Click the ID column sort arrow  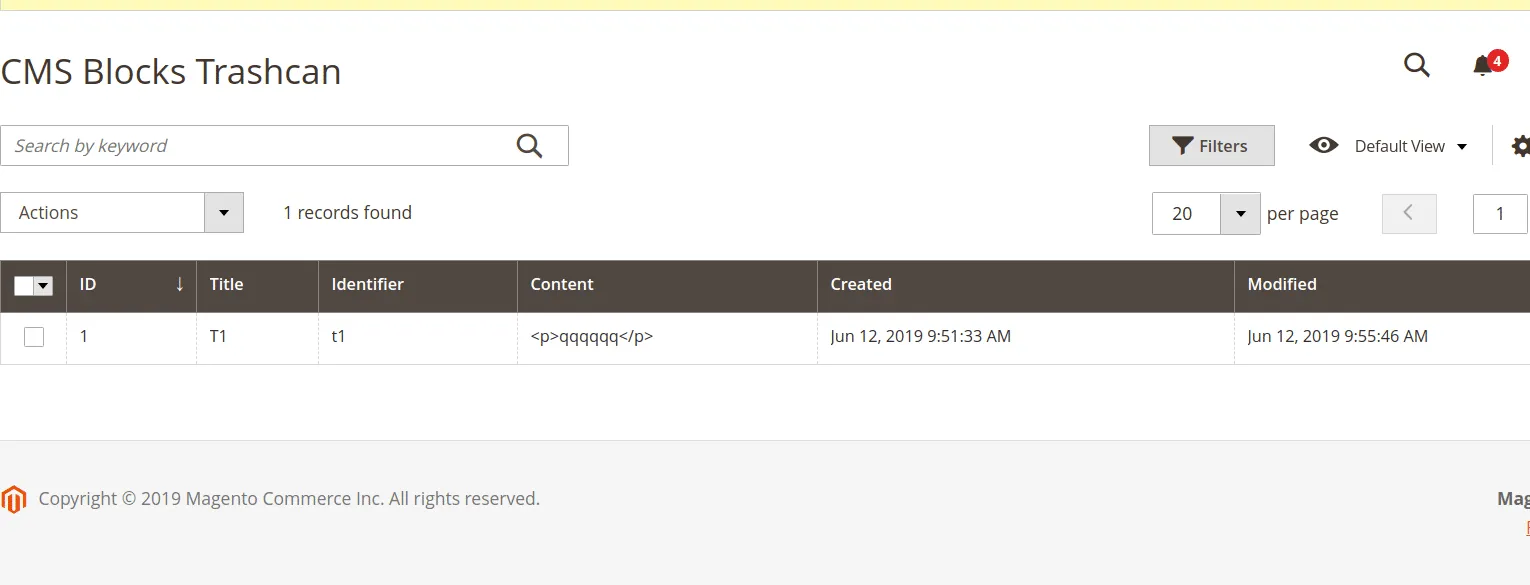179,285
